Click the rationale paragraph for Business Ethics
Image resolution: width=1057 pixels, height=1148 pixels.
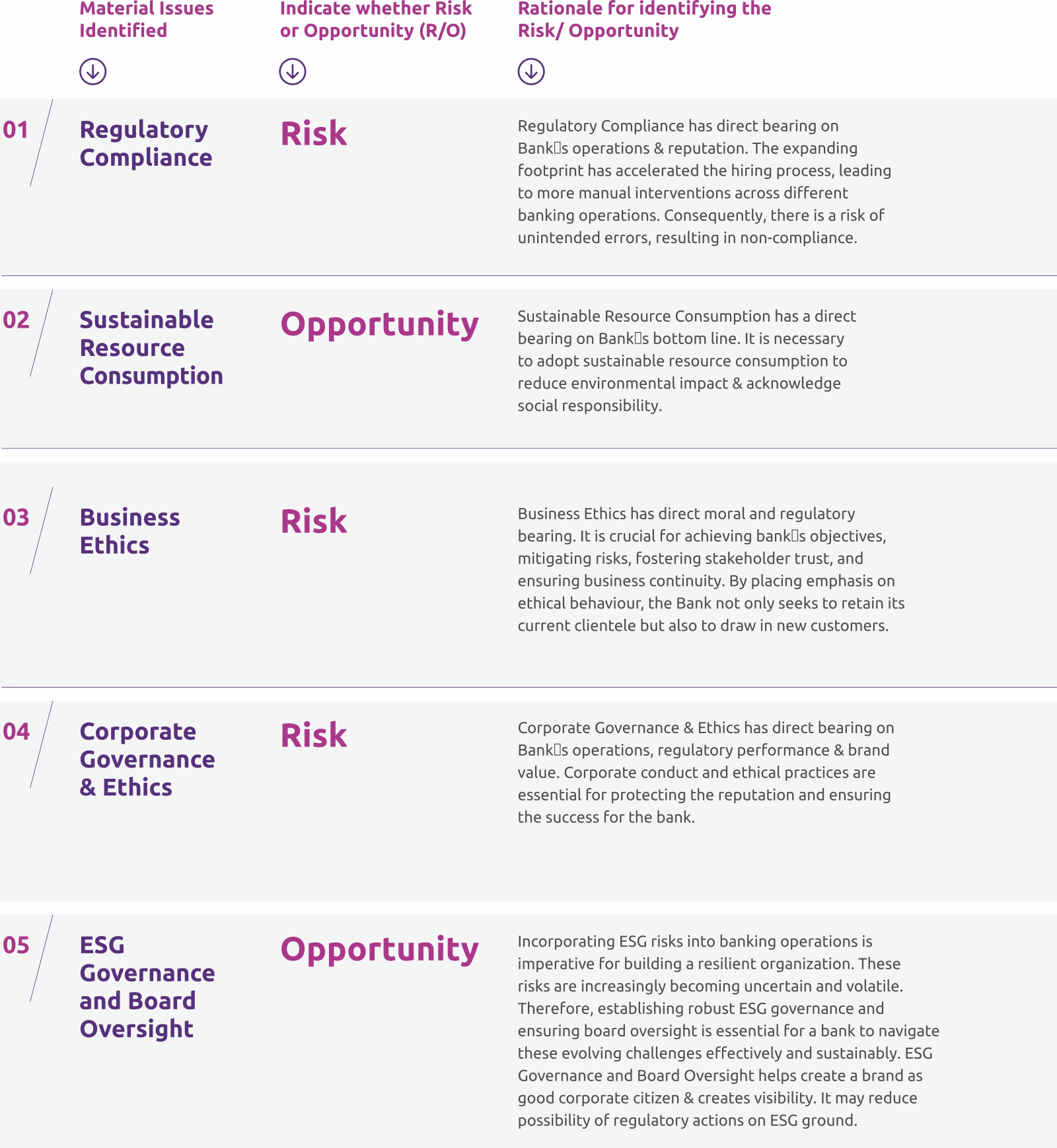711,569
